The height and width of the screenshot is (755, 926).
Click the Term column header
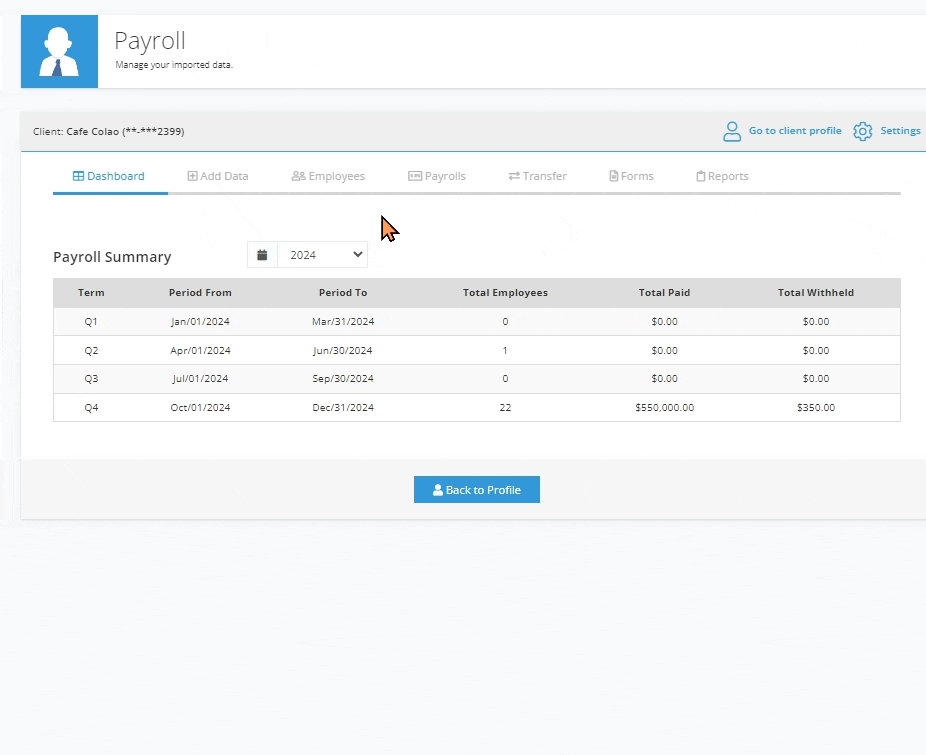pyautogui.click(x=91, y=292)
